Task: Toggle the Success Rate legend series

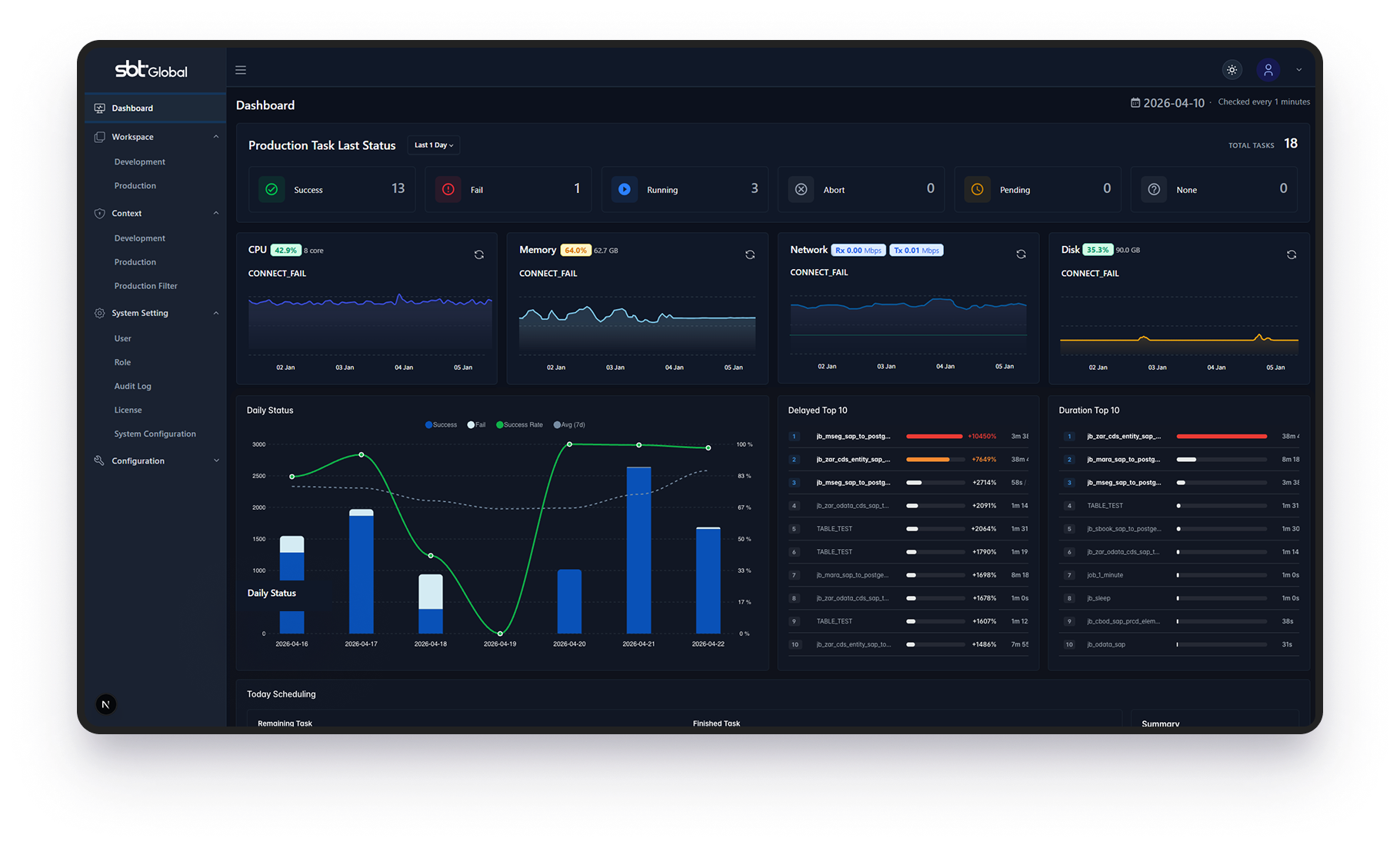Action: click(520, 424)
